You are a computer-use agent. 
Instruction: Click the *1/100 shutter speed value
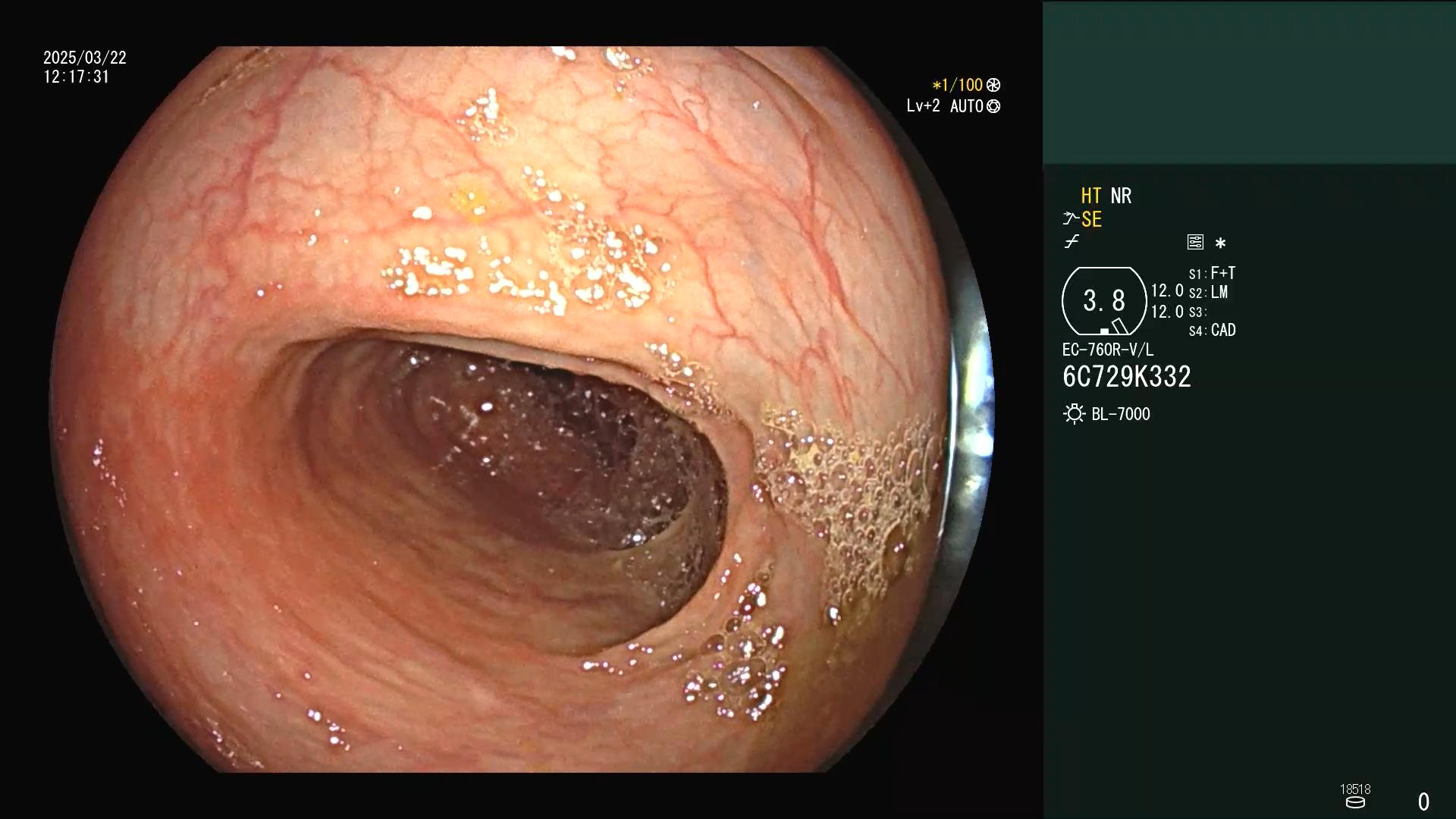[x=957, y=85]
